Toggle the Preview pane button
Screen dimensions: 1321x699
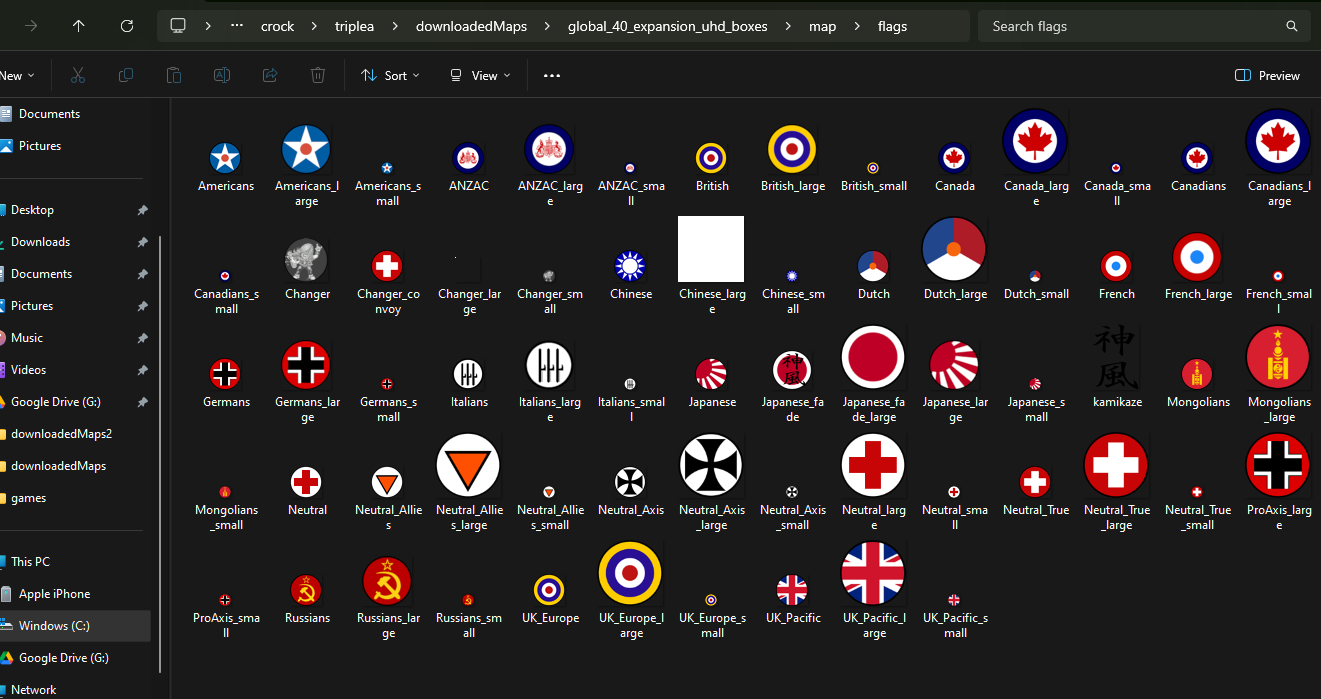coord(1268,75)
